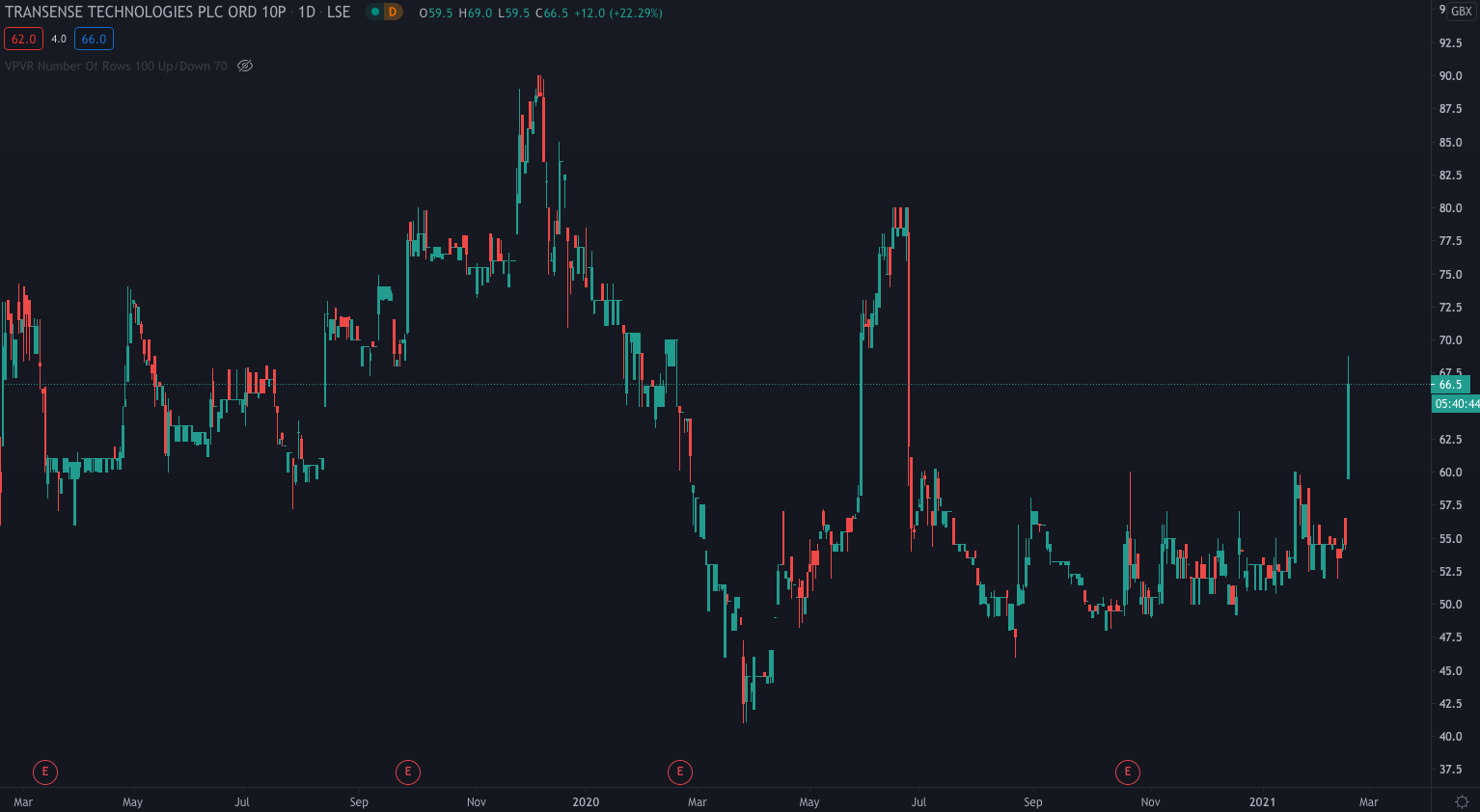Select the VPVR Number Of Rows indicator label
Viewport: 1480px width, 812px height.
click(x=116, y=66)
